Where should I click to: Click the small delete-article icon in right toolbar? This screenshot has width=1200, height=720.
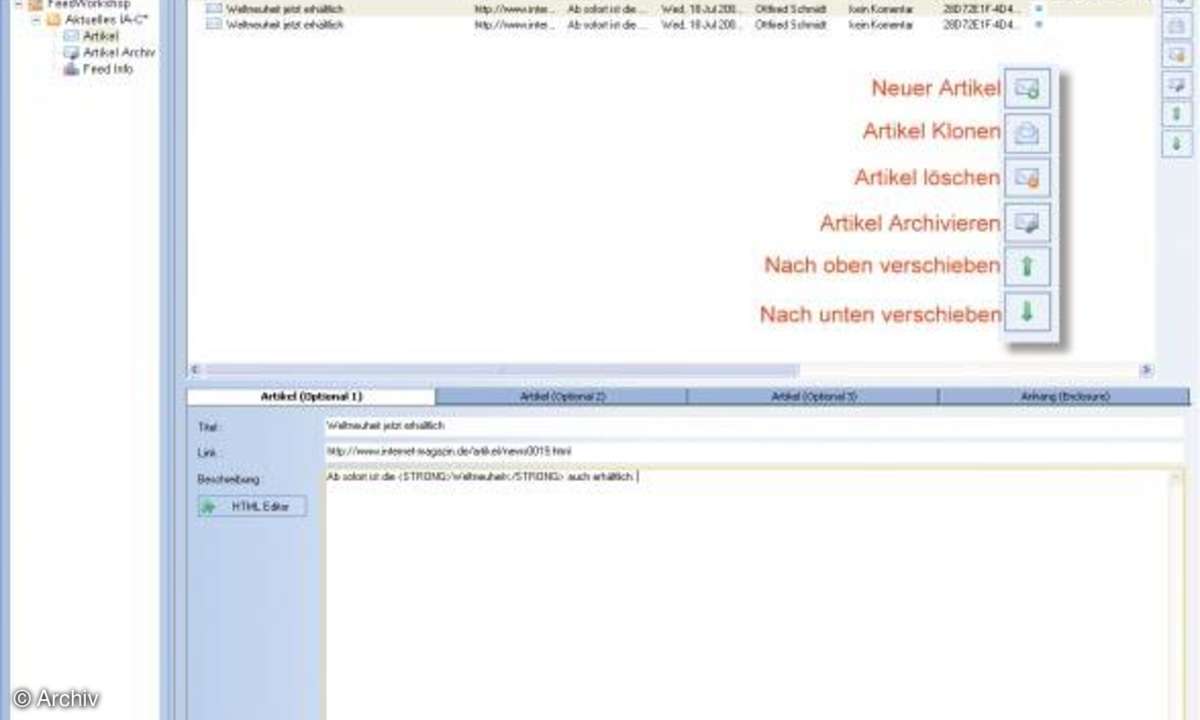[x=1176, y=55]
